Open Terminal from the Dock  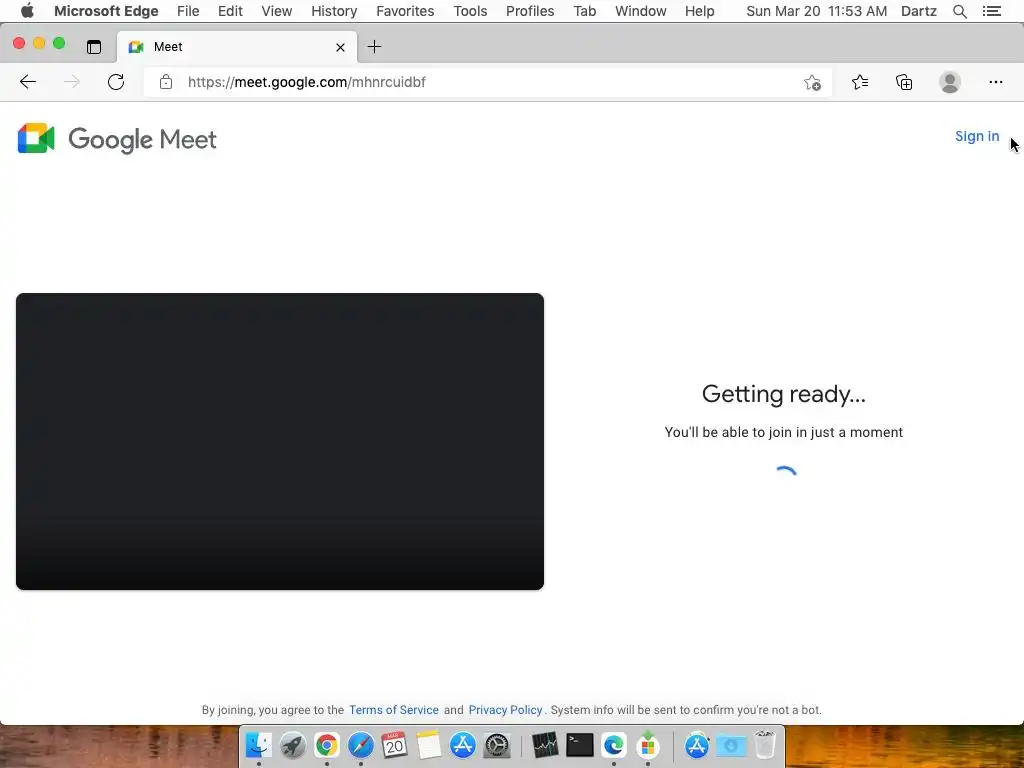579,744
